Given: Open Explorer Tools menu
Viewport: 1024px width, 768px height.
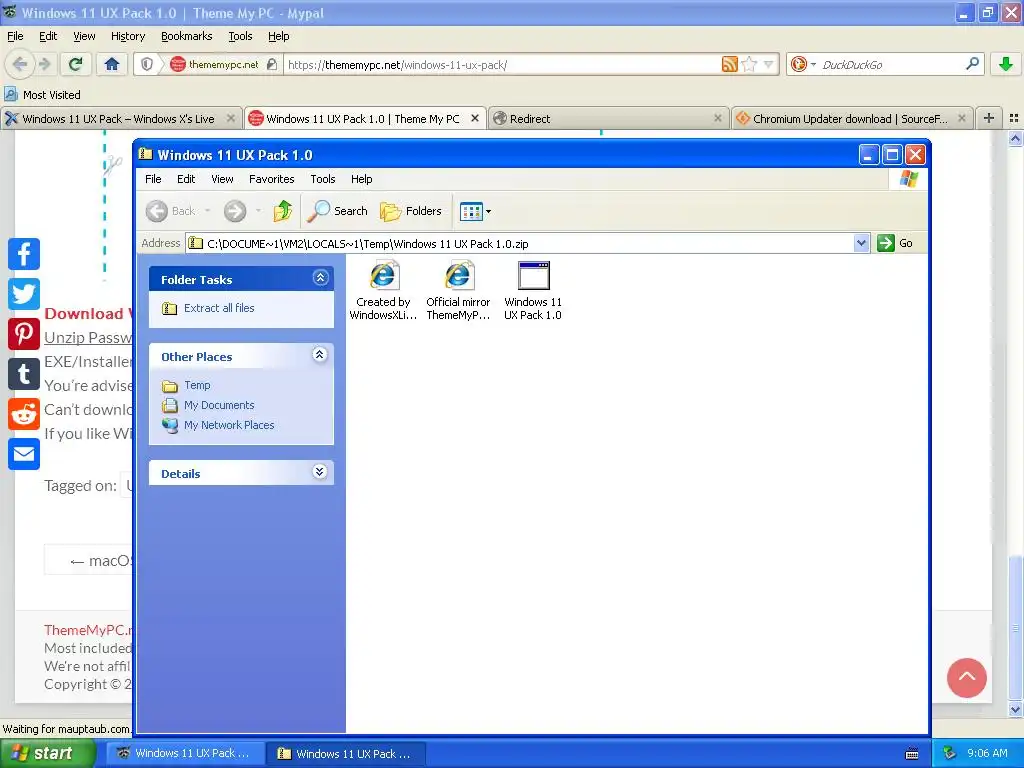Looking at the screenshot, I should click(323, 179).
